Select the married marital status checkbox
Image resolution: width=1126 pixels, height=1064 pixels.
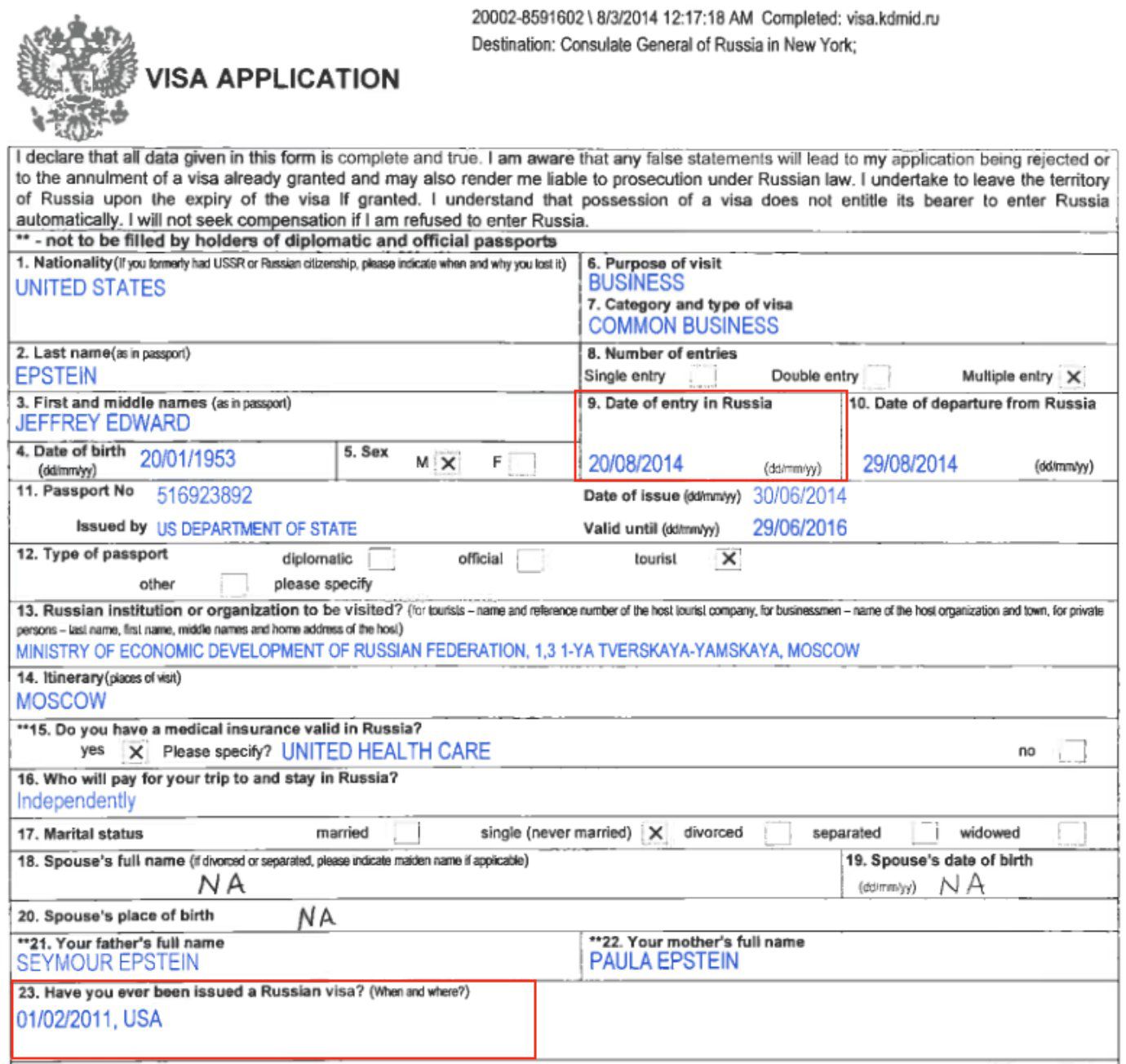coord(406,833)
